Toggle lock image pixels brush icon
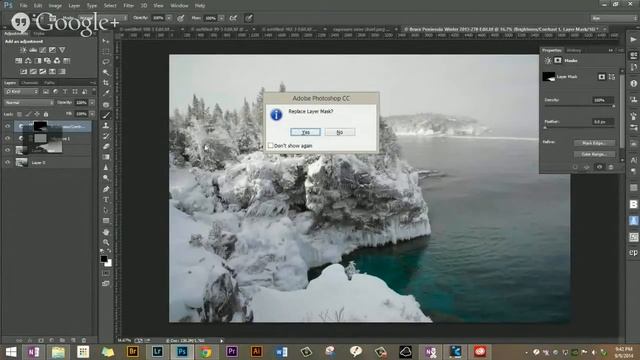Screen dimensions: 640x360 tap(28, 114)
